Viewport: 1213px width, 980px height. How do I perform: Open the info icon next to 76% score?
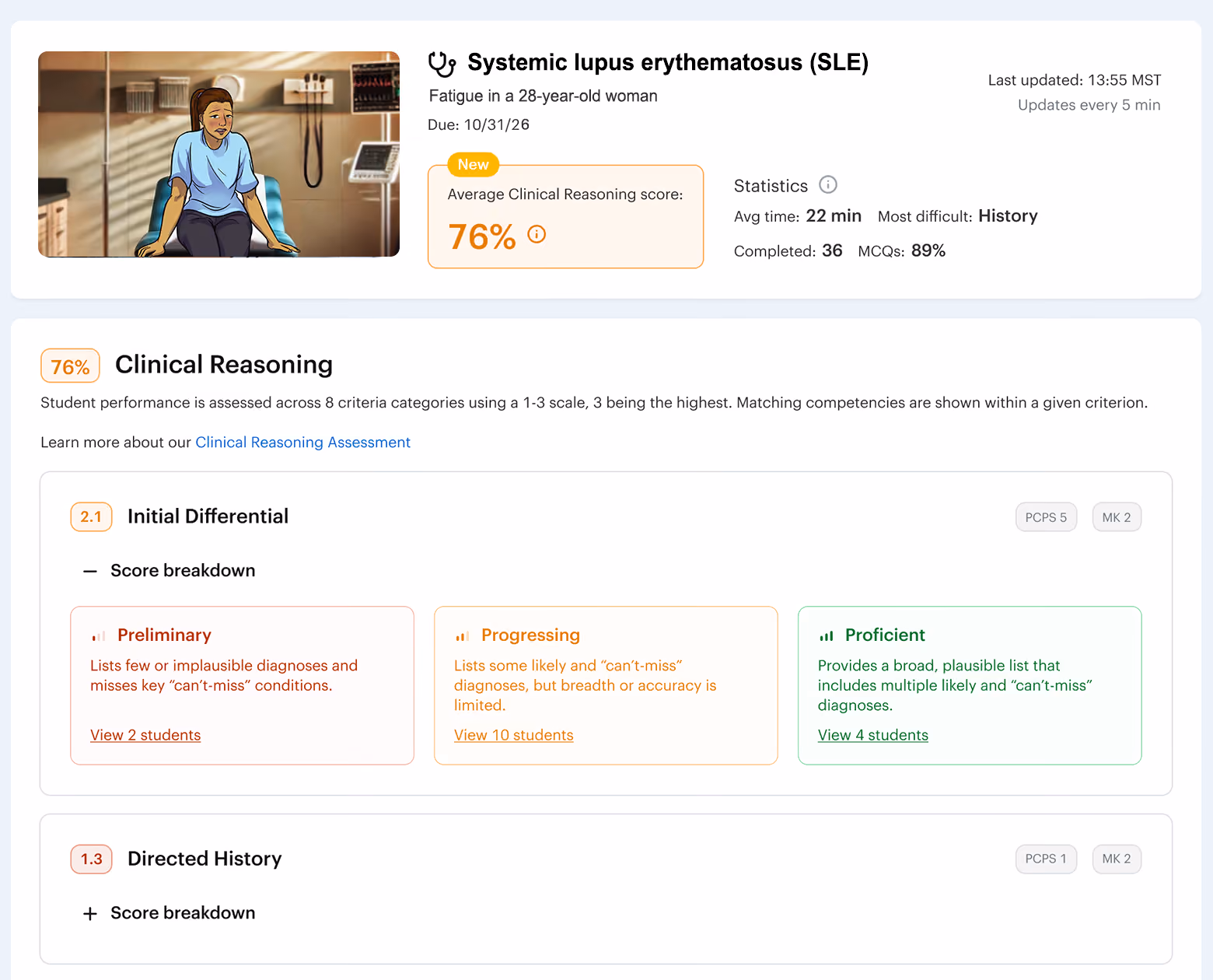coord(537,234)
